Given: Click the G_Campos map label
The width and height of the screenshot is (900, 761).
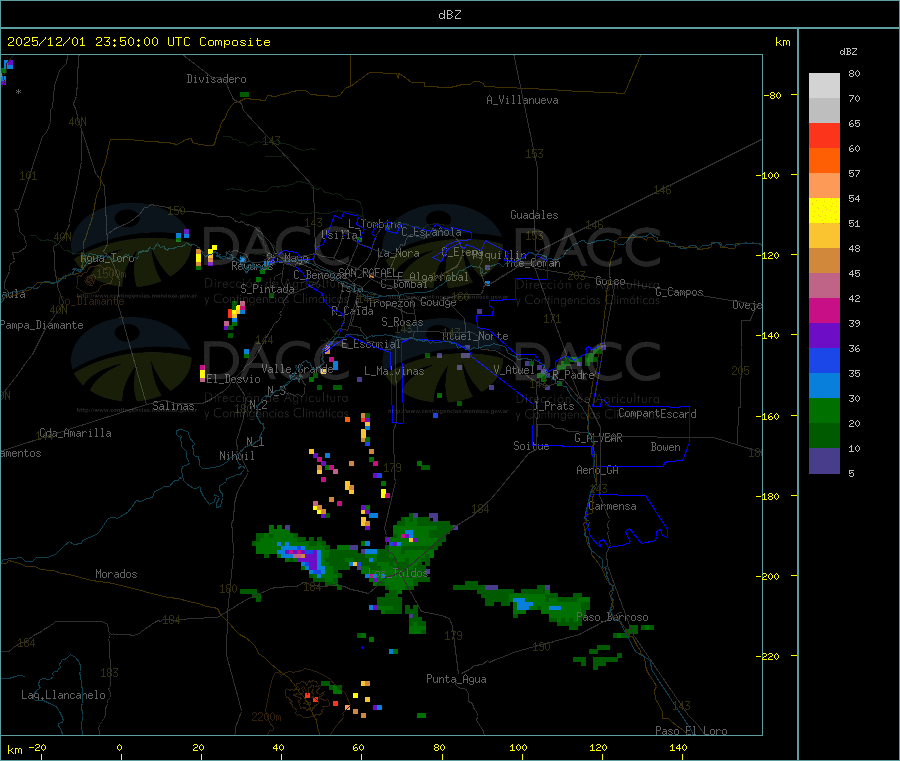Looking at the screenshot, I should (x=679, y=292).
